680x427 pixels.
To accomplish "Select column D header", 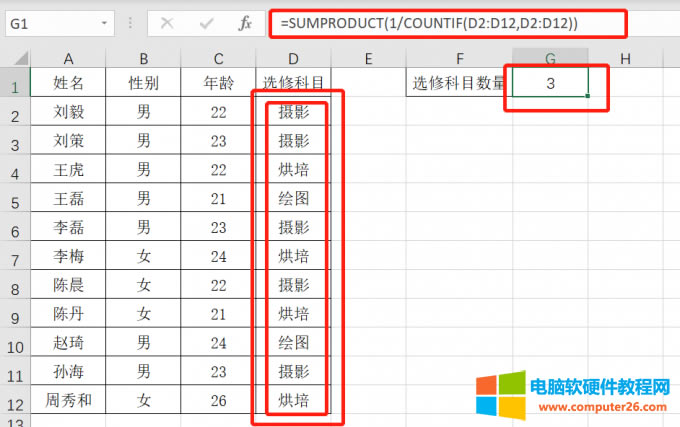I will coord(293,59).
